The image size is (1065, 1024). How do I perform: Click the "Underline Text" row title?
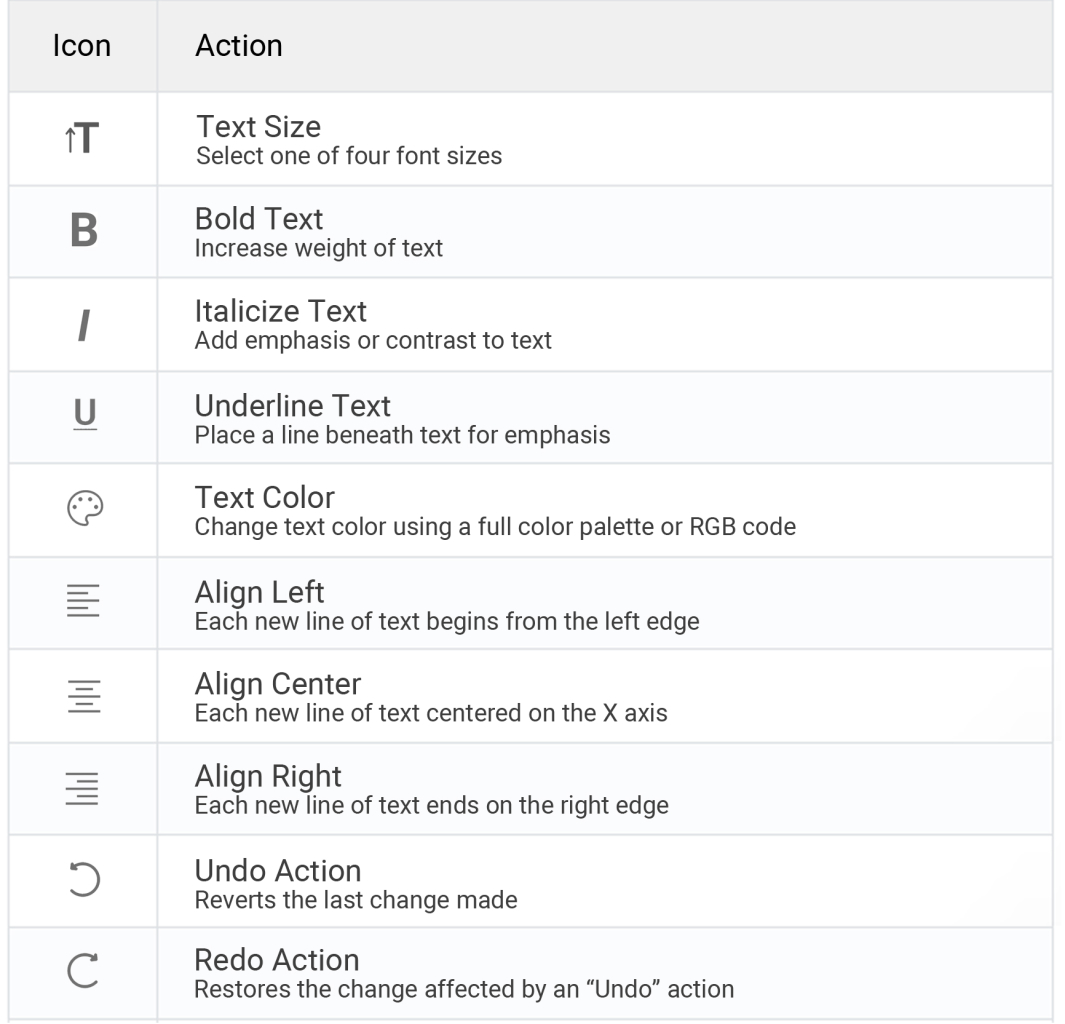click(293, 405)
